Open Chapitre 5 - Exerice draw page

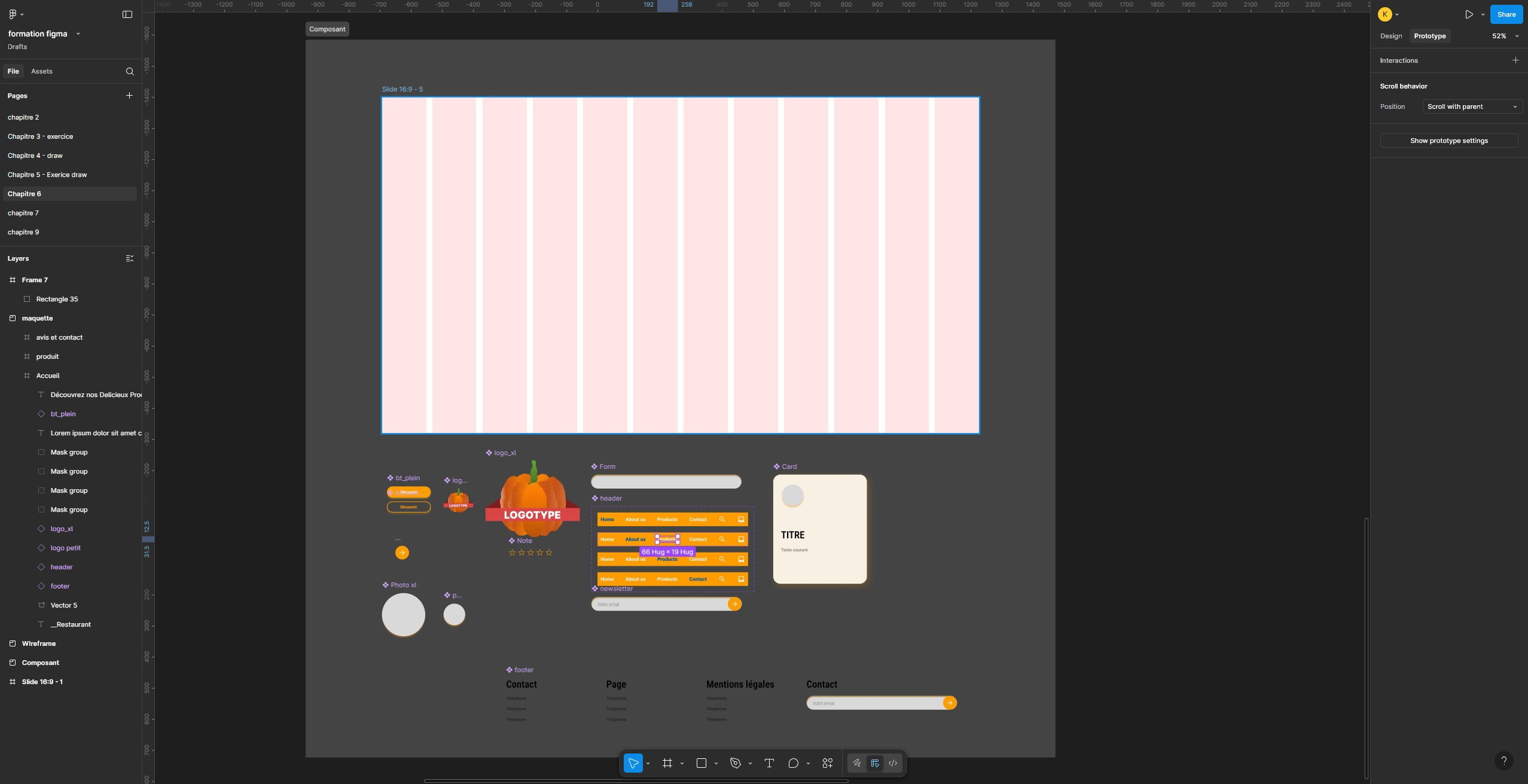[69, 175]
